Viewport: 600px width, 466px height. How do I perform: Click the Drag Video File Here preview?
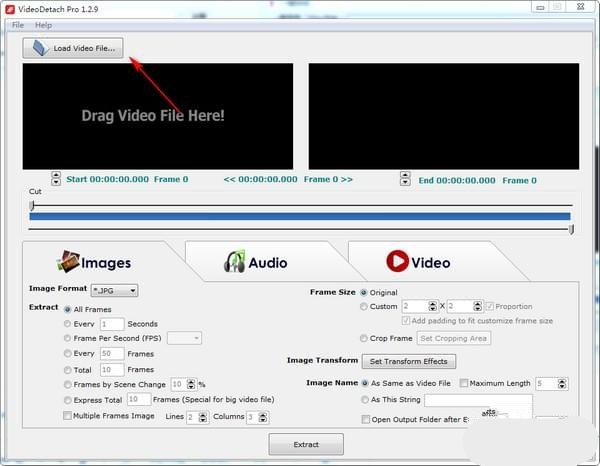pyautogui.click(x=158, y=116)
